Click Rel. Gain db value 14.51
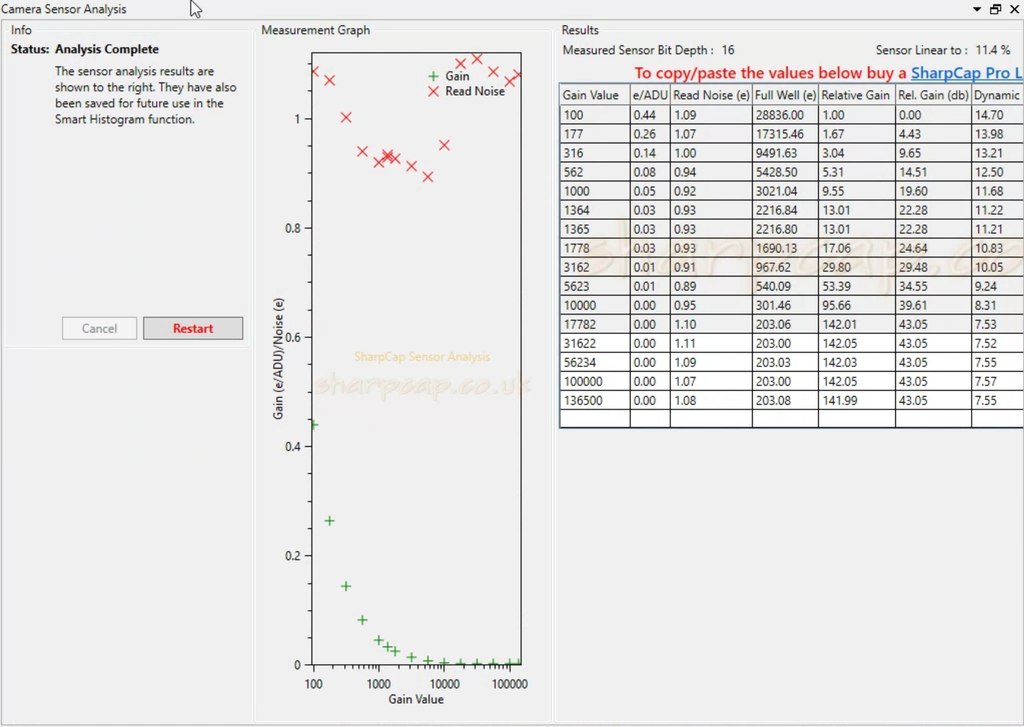 (933, 172)
